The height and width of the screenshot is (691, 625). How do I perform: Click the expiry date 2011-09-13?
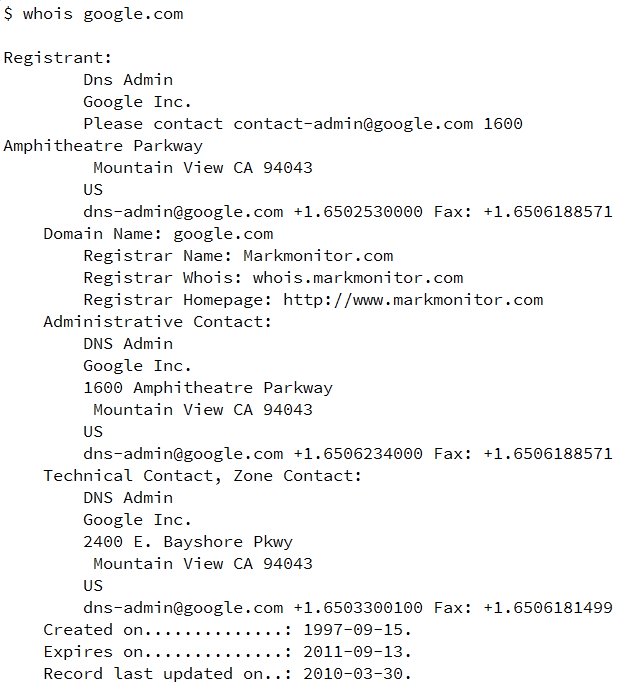click(357, 652)
